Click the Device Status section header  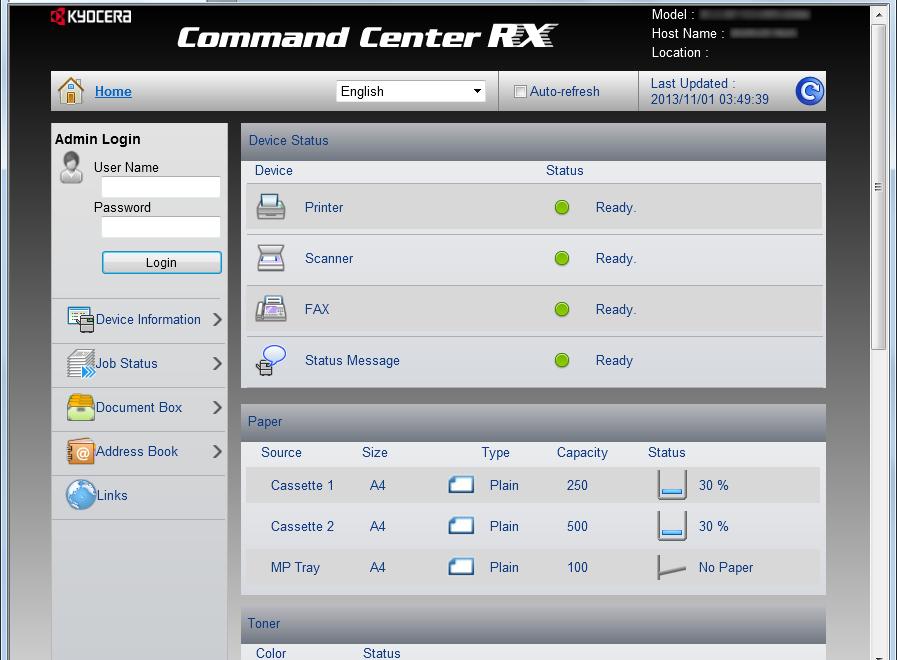(x=533, y=141)
